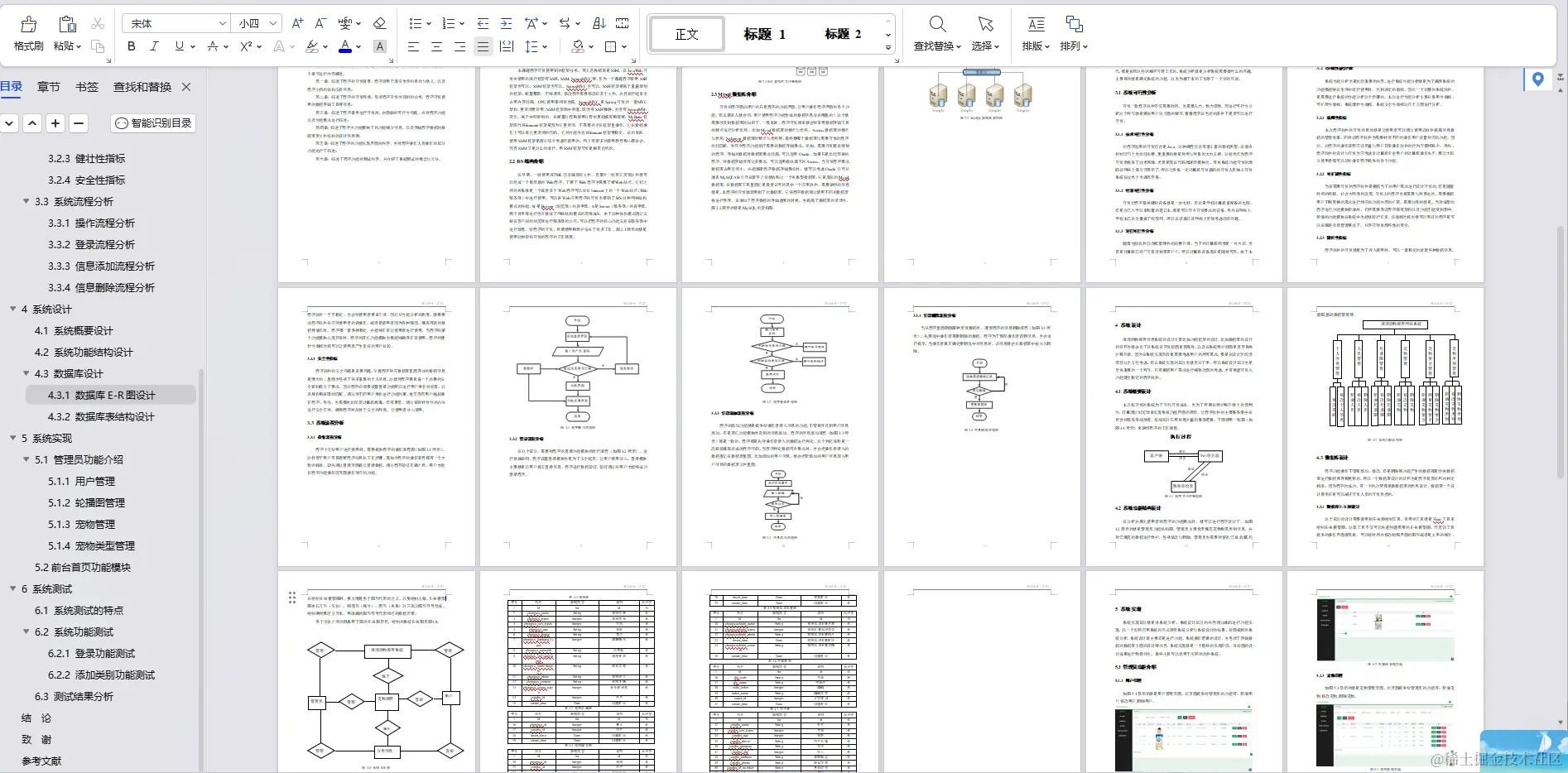Collapse the 3.3 系统流程分析 tree node
Image resolution: width=1568 pixels, height=773 pixels.
point(26,201)
